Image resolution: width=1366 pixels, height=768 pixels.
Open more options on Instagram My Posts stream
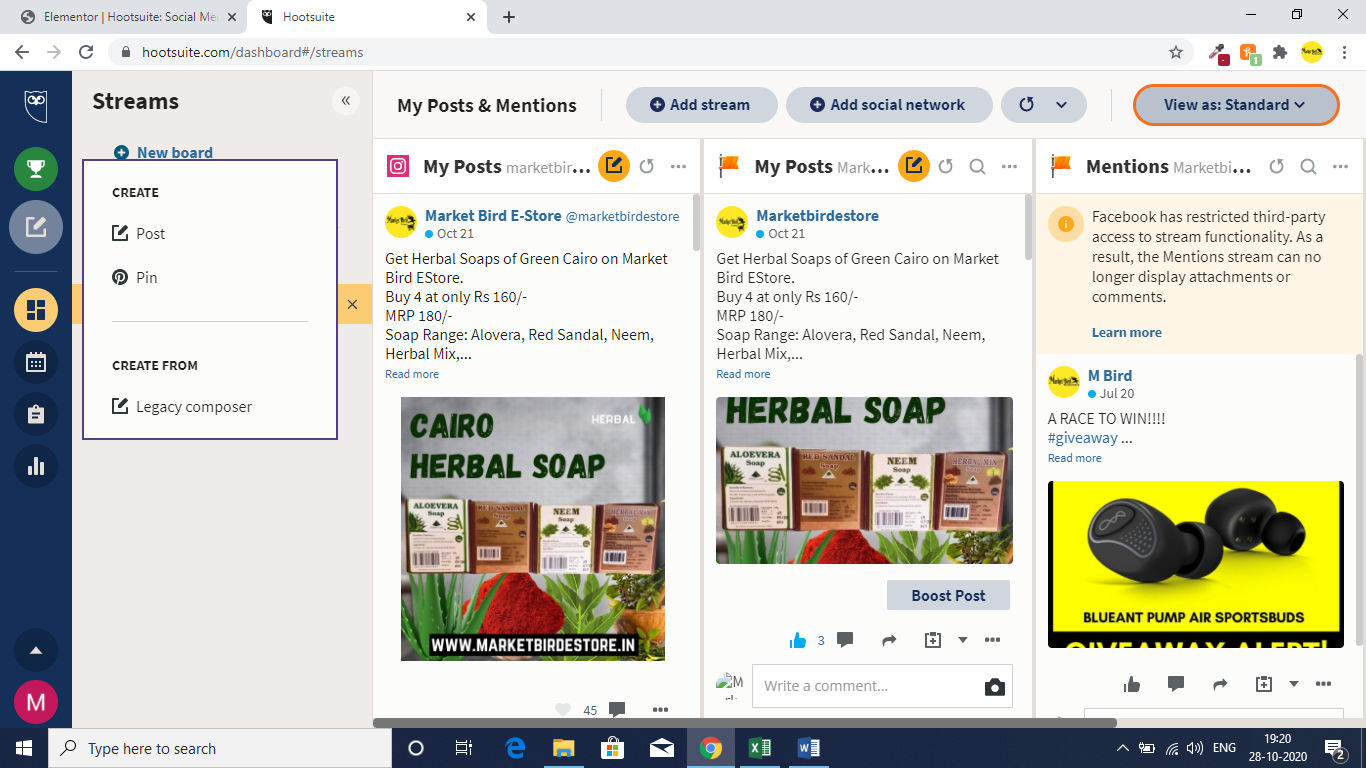(678, 166)
